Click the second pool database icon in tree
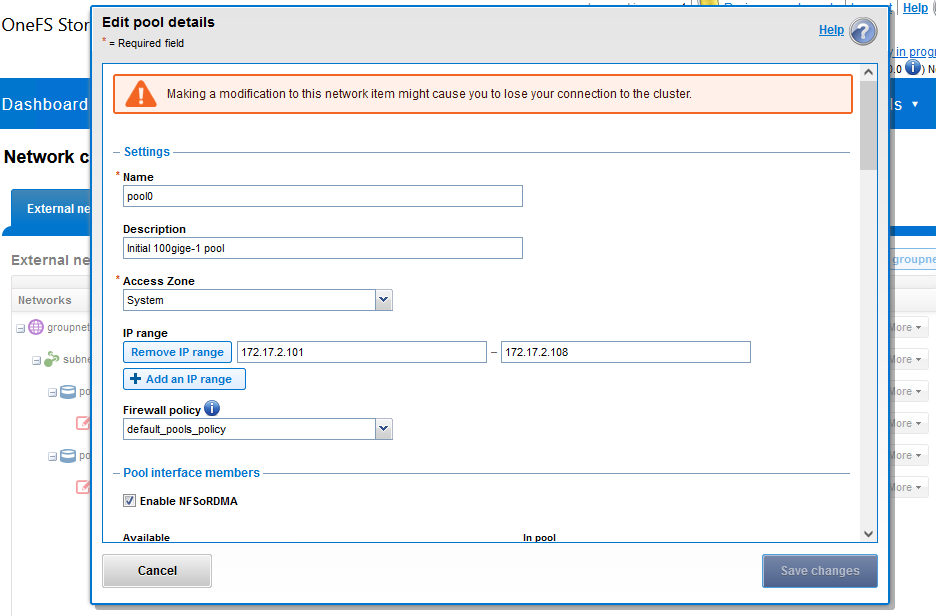The width and height of the screenshot is (936, 616). coord(68,456)
